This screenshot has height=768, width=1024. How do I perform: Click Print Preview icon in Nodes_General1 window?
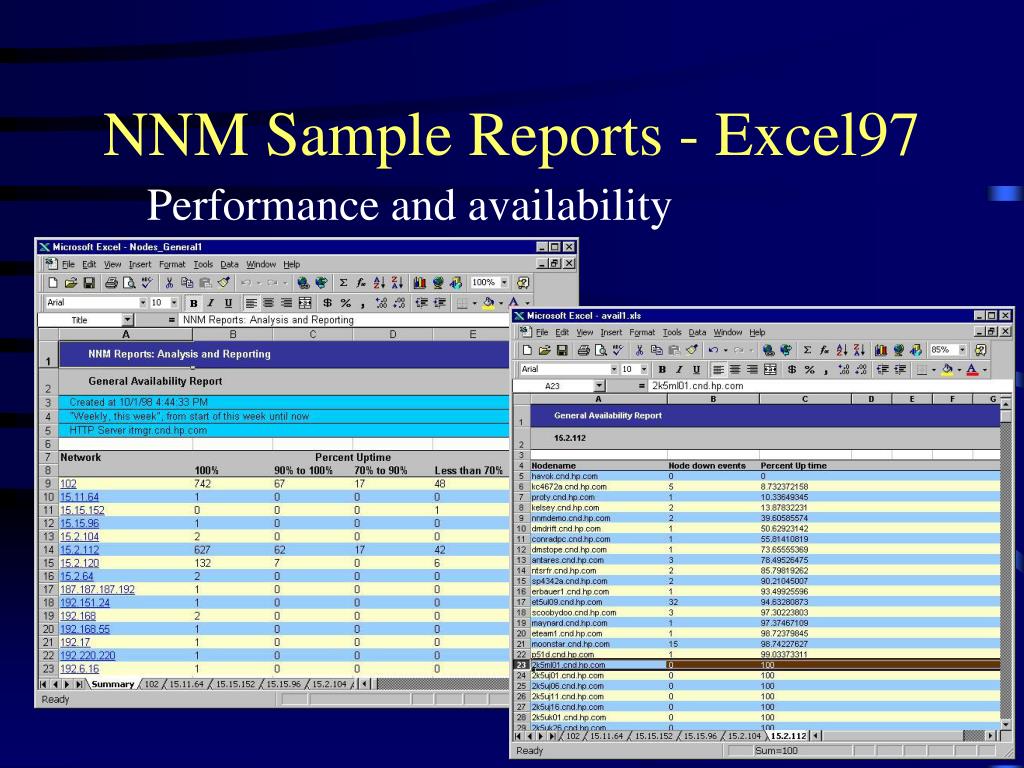pyautogui.click(x=129, y=283)
